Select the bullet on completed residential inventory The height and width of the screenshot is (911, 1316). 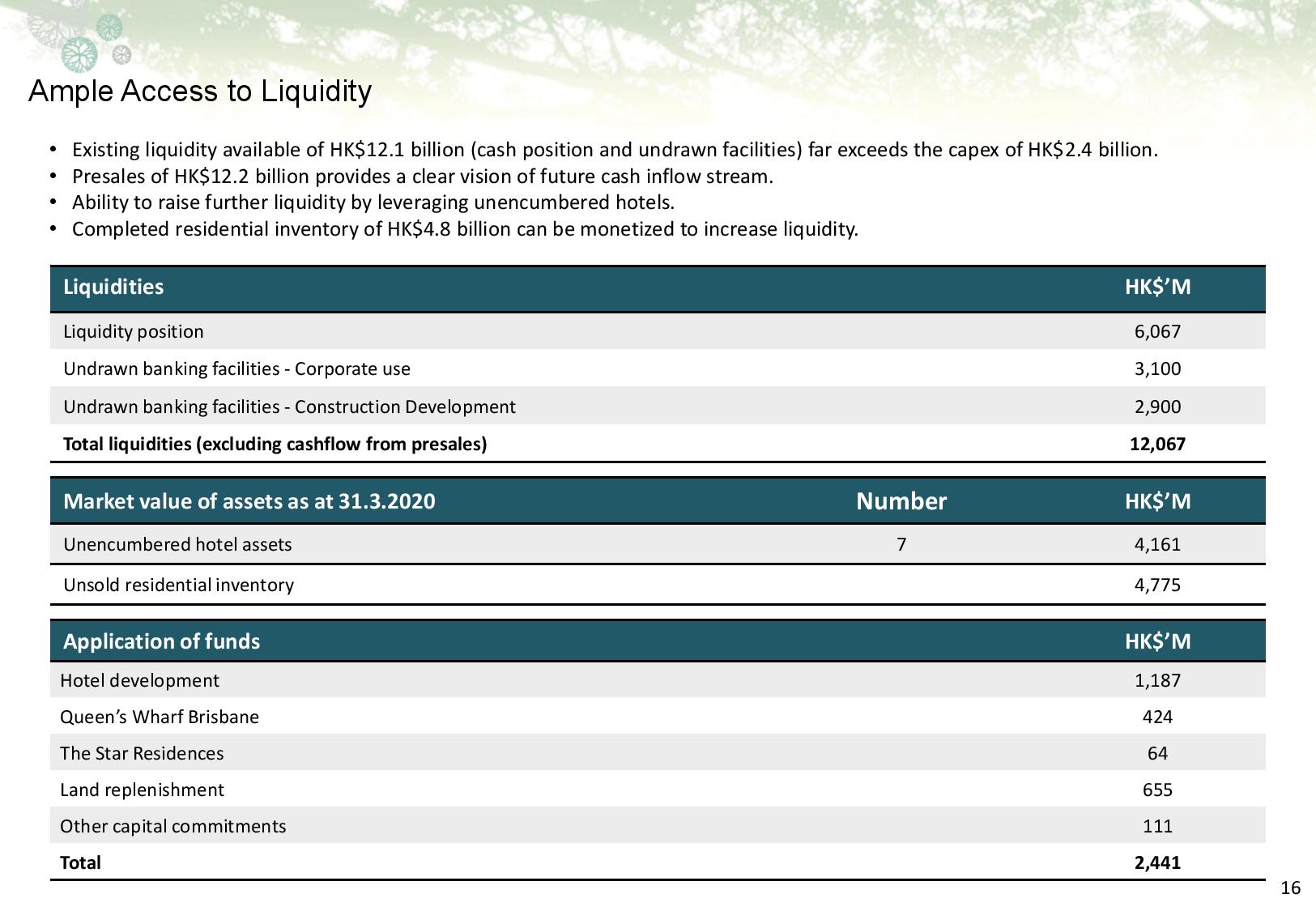click(x=465, y=229)
